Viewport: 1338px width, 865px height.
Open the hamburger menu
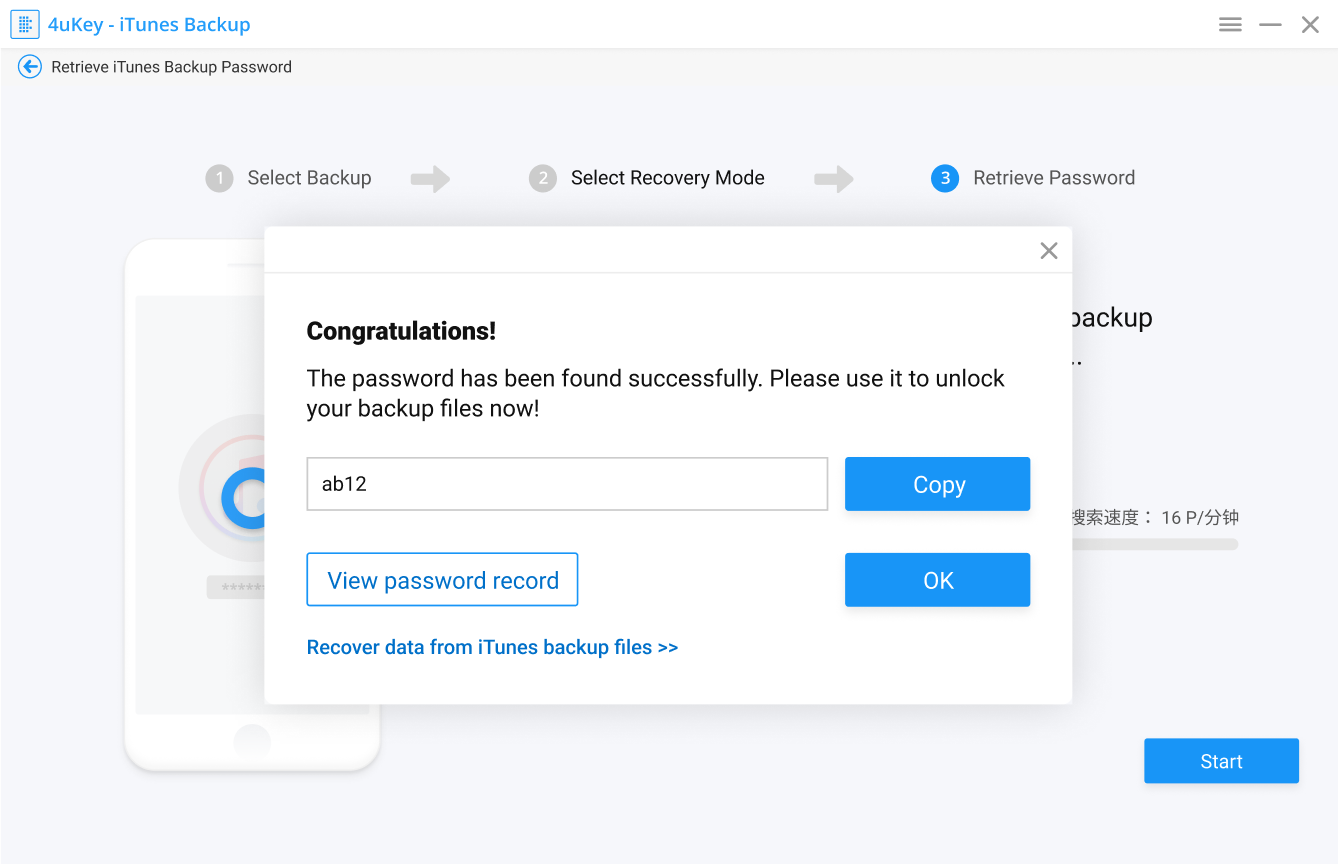tap(1230, 23)
